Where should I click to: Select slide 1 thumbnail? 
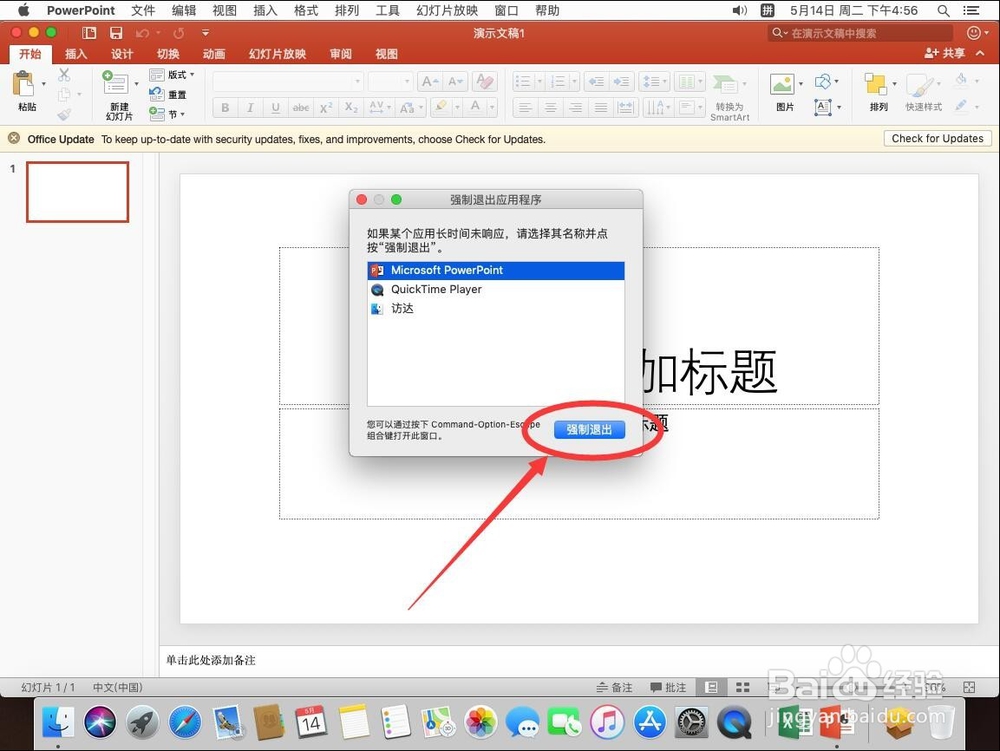click(77, 192)
